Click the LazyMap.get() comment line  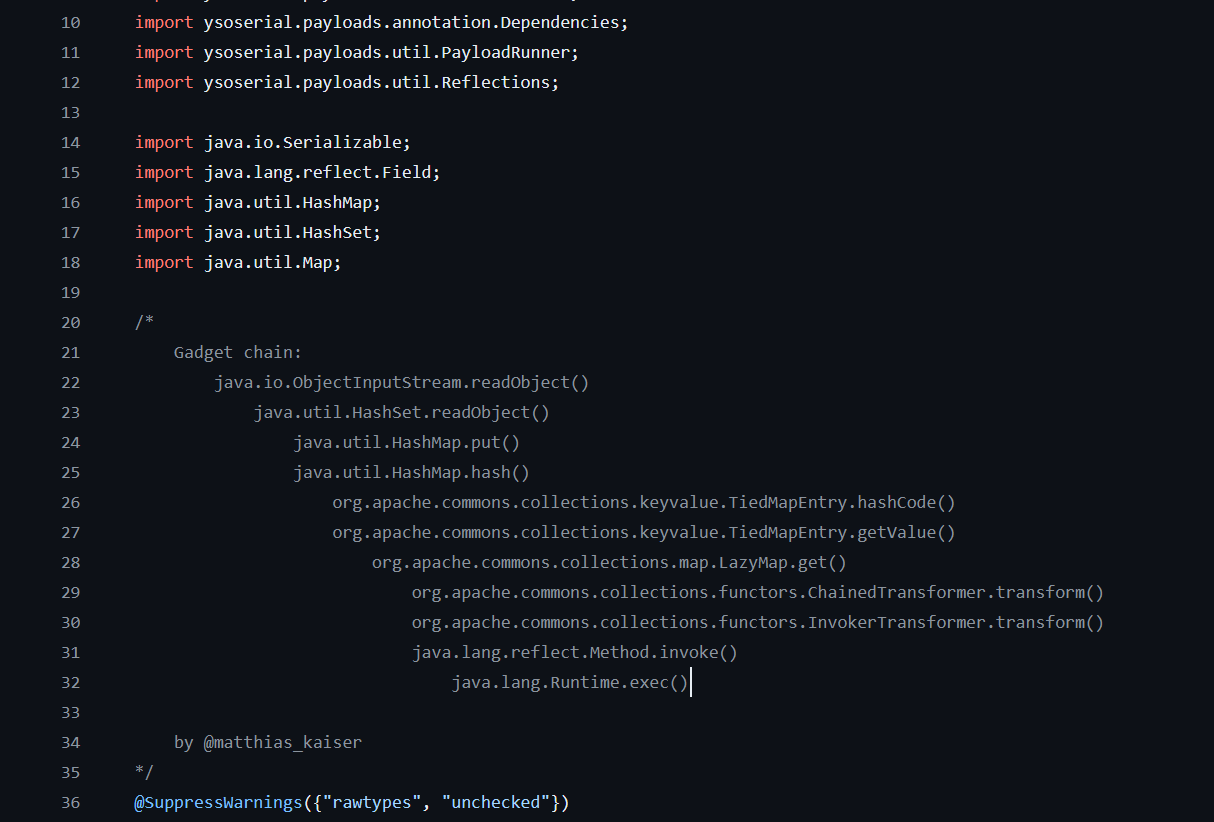click(609, 562)
